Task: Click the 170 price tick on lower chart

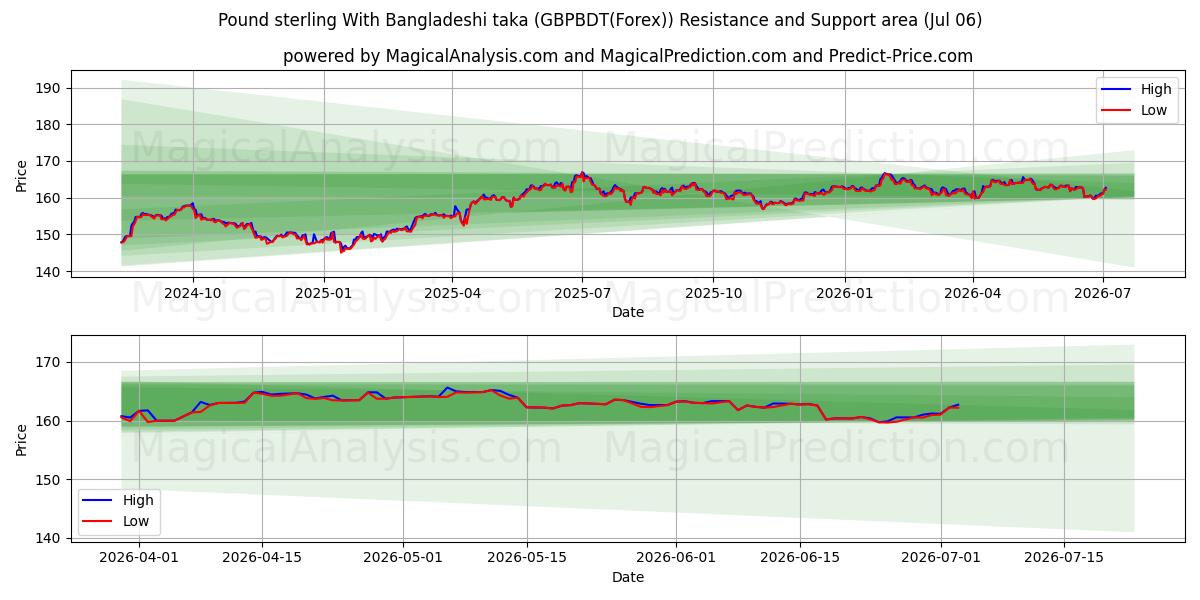Action: coord(49,363)
